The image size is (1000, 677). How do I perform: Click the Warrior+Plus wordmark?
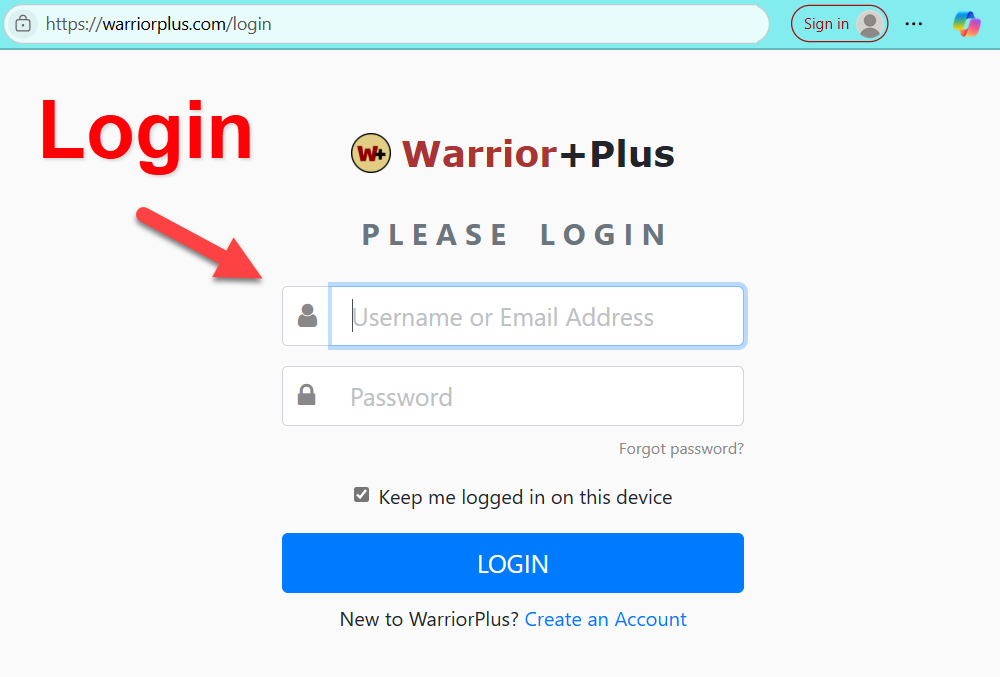point(538,154)
